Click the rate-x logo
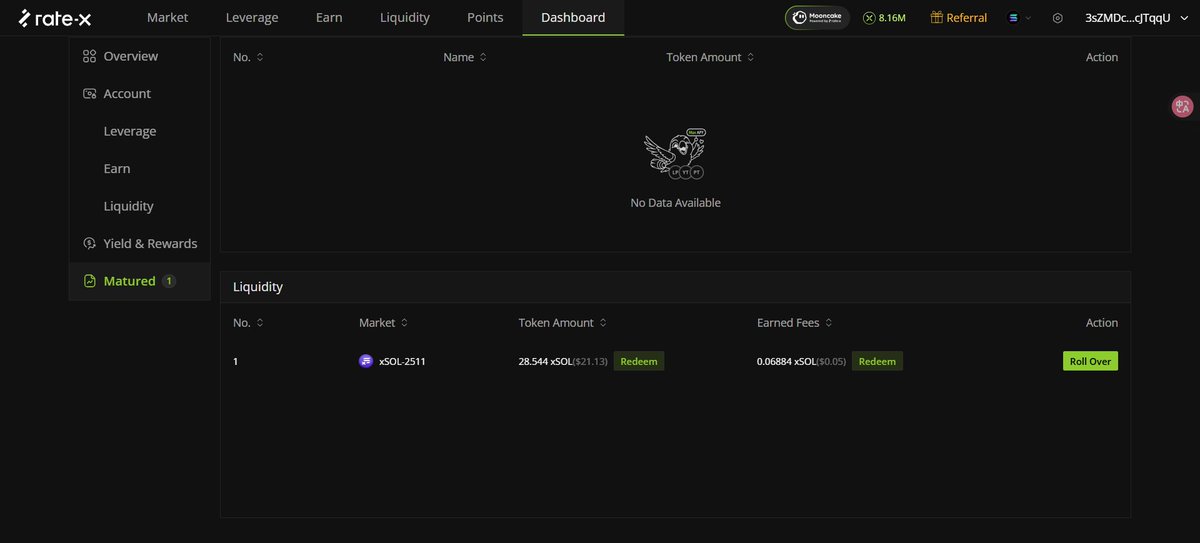The width and height of the screenshot is (1200, 543). click(x=55, y=17)
